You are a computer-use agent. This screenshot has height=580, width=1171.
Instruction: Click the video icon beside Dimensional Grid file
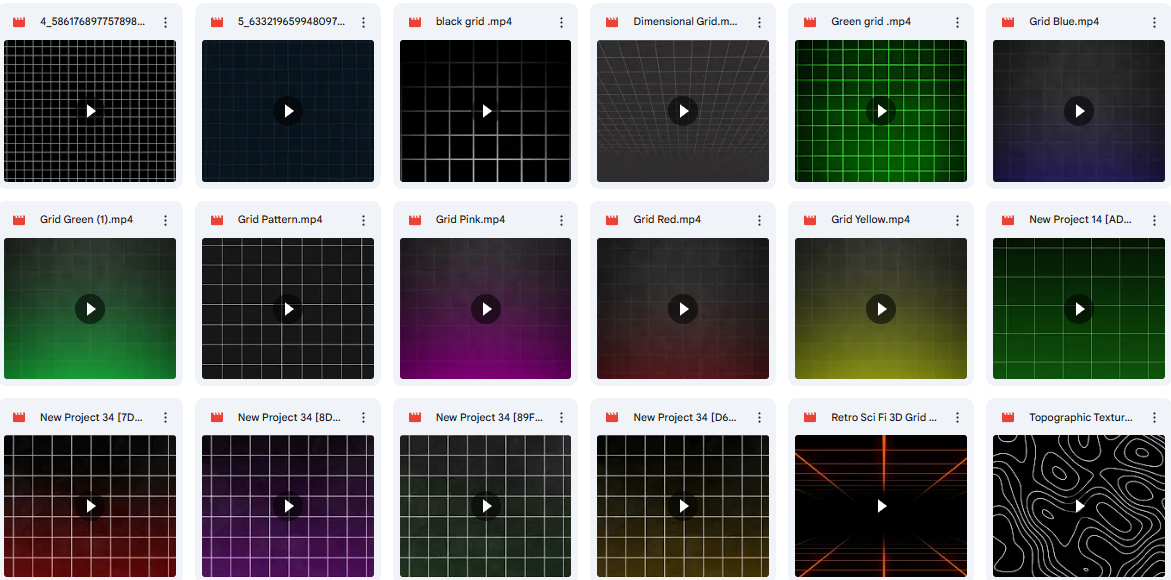pos(611,21)
